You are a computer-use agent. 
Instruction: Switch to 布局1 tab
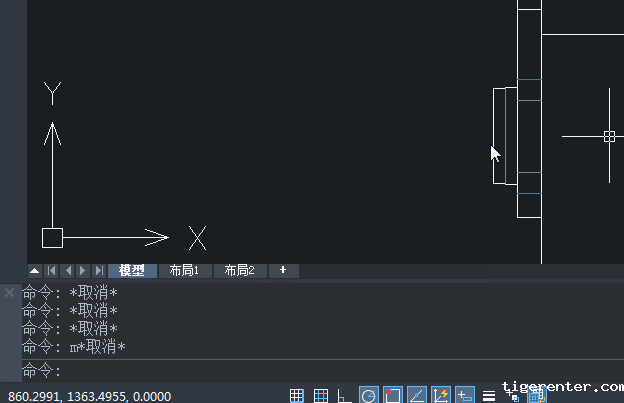pos(184,271)
